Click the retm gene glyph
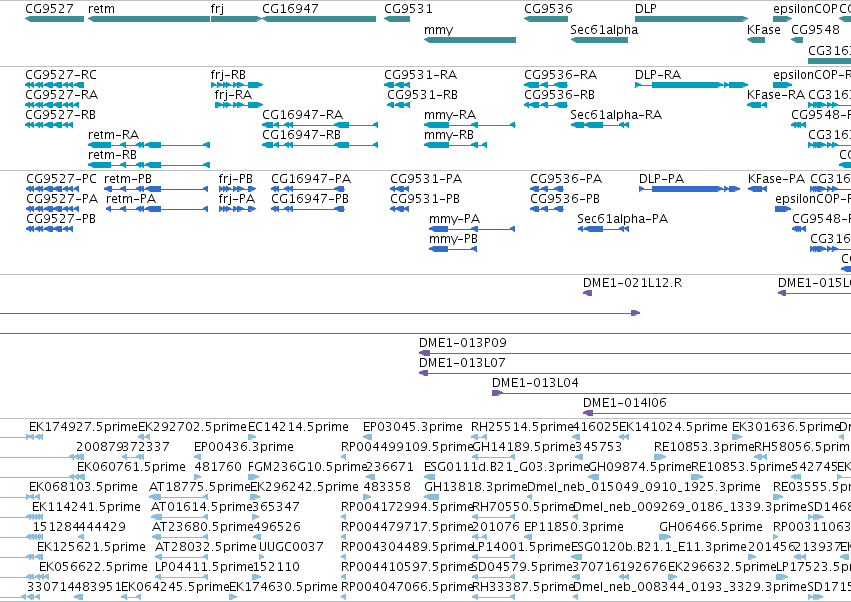This screenshot has width=851, height=602. tap(149, 19)
